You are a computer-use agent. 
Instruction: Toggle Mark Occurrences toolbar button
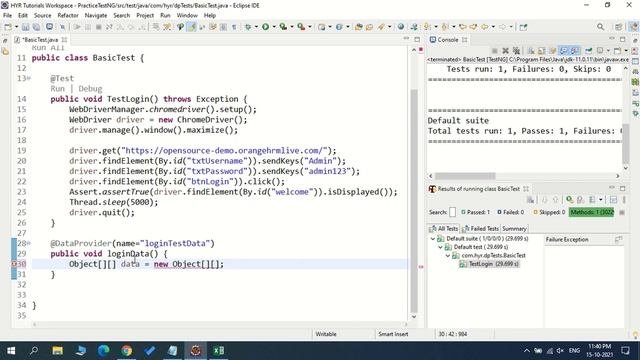192,27
